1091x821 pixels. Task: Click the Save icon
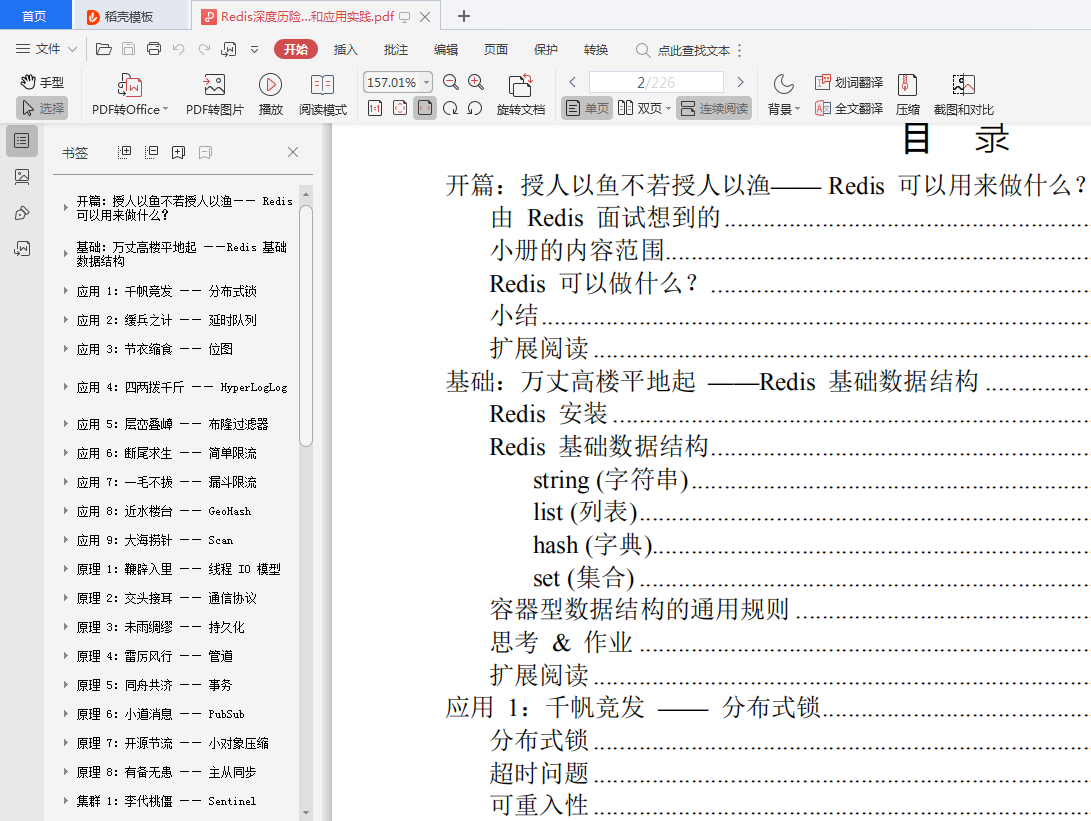[129, 49]
